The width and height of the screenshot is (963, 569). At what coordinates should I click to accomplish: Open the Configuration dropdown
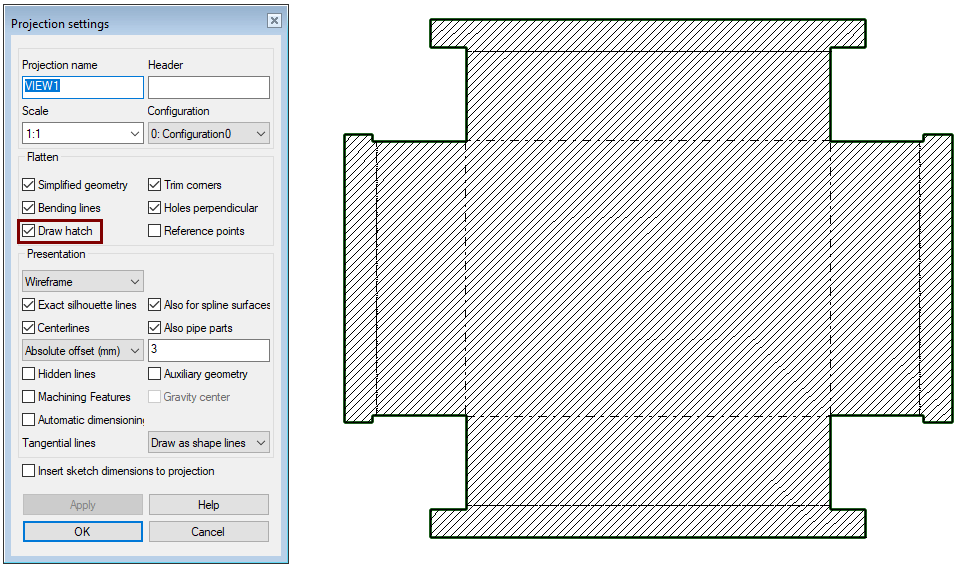tap(209, 133)
